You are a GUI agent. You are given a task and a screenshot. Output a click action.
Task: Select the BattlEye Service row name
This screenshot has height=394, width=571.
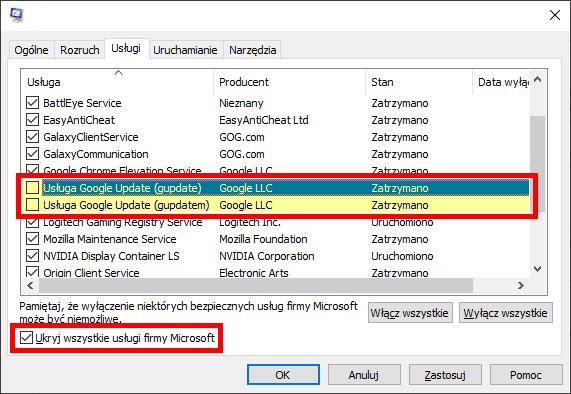coord(82,103)
